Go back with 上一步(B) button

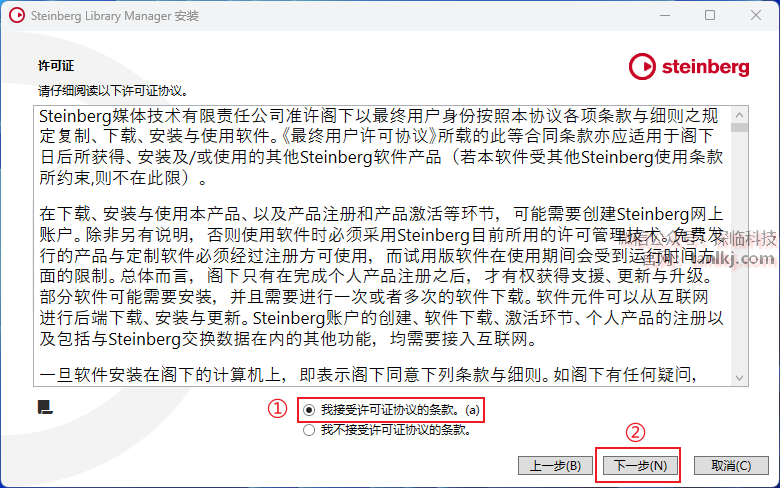(x=555, y=466)
